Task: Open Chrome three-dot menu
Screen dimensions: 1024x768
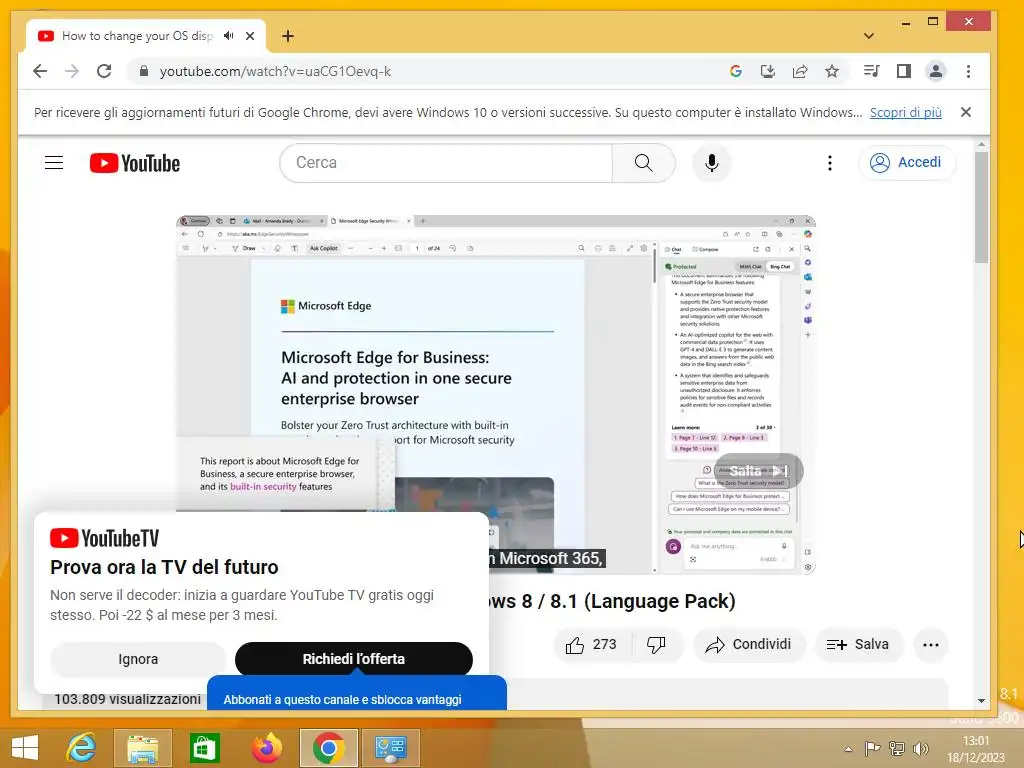Action: tap(968, 71)
